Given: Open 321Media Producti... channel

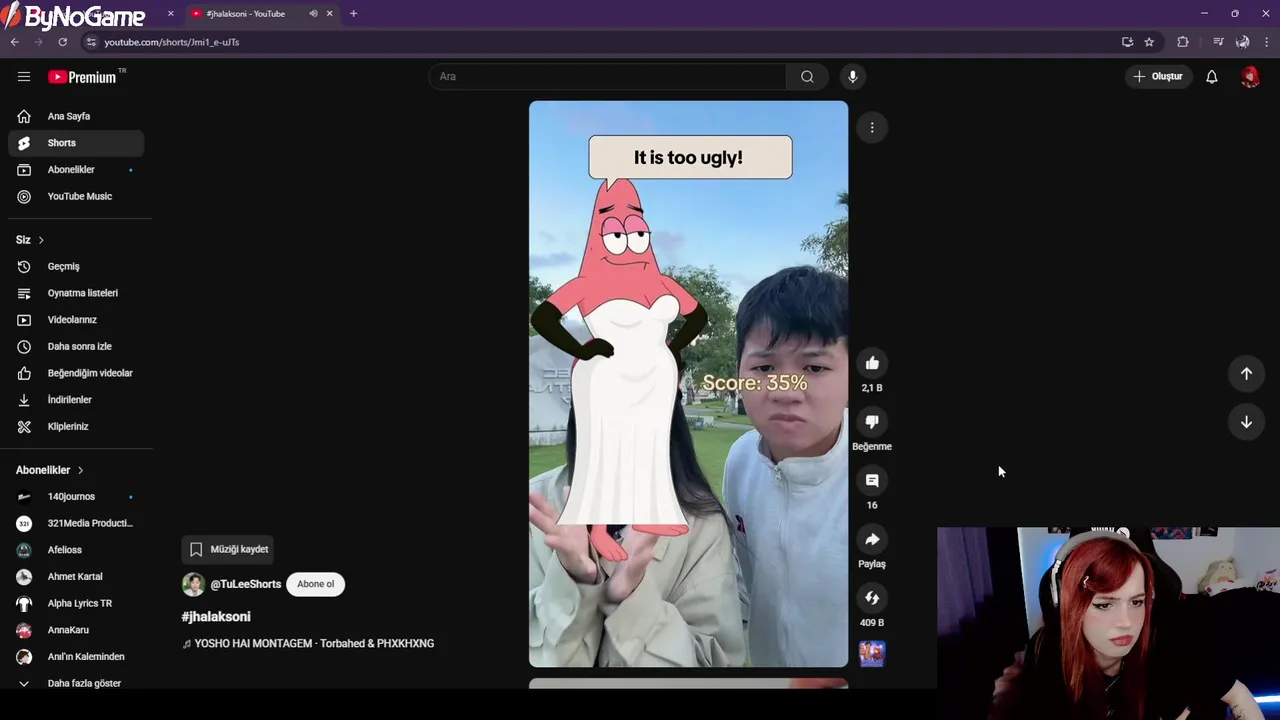Looking at the screenshot, I should click(x=76, y=523).
